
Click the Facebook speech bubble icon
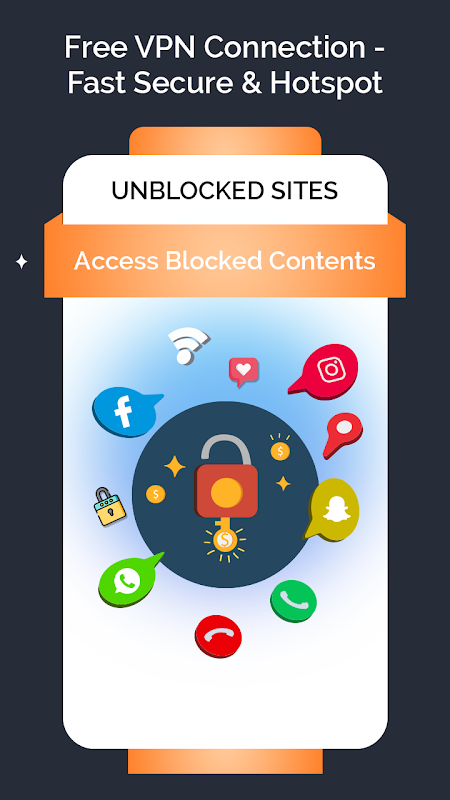[127, 412]
